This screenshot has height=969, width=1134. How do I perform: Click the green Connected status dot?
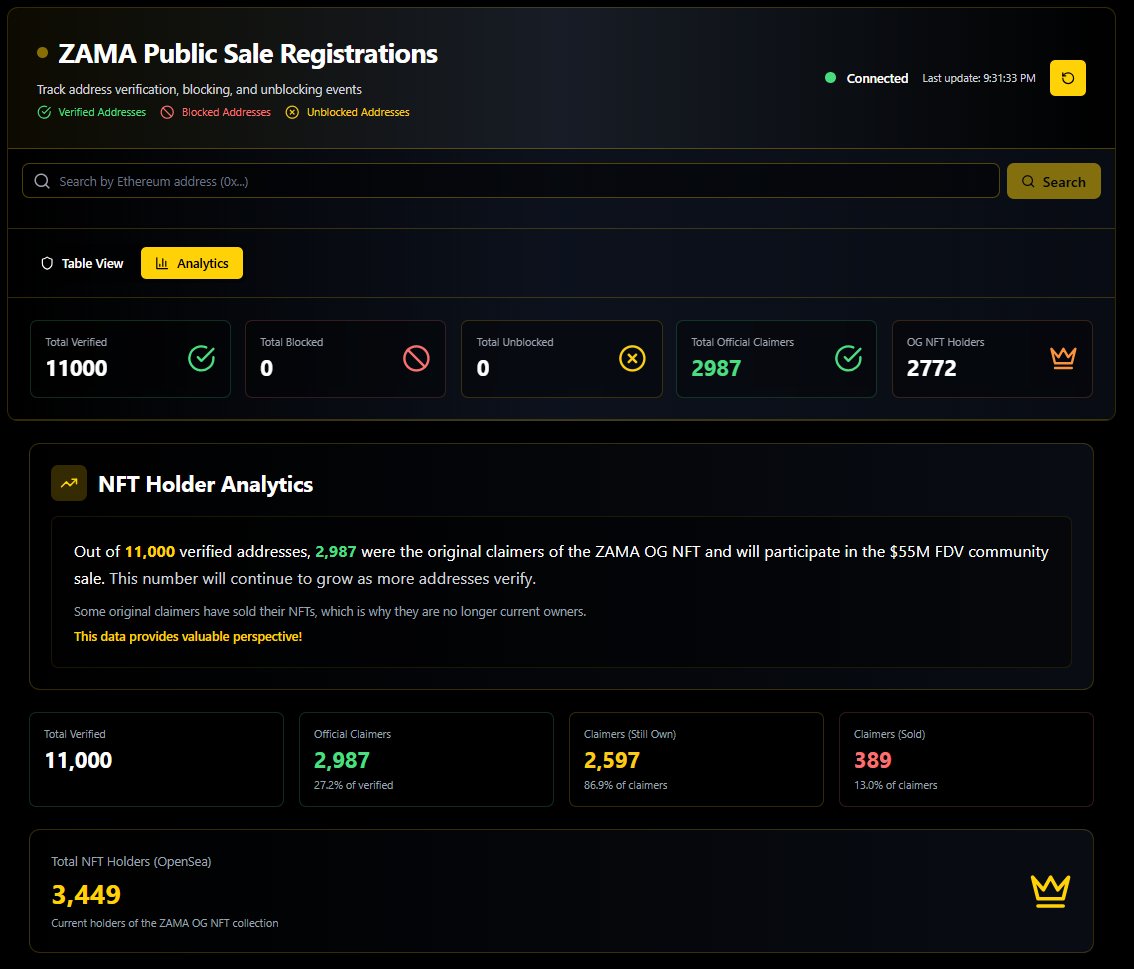click(830, 77)
